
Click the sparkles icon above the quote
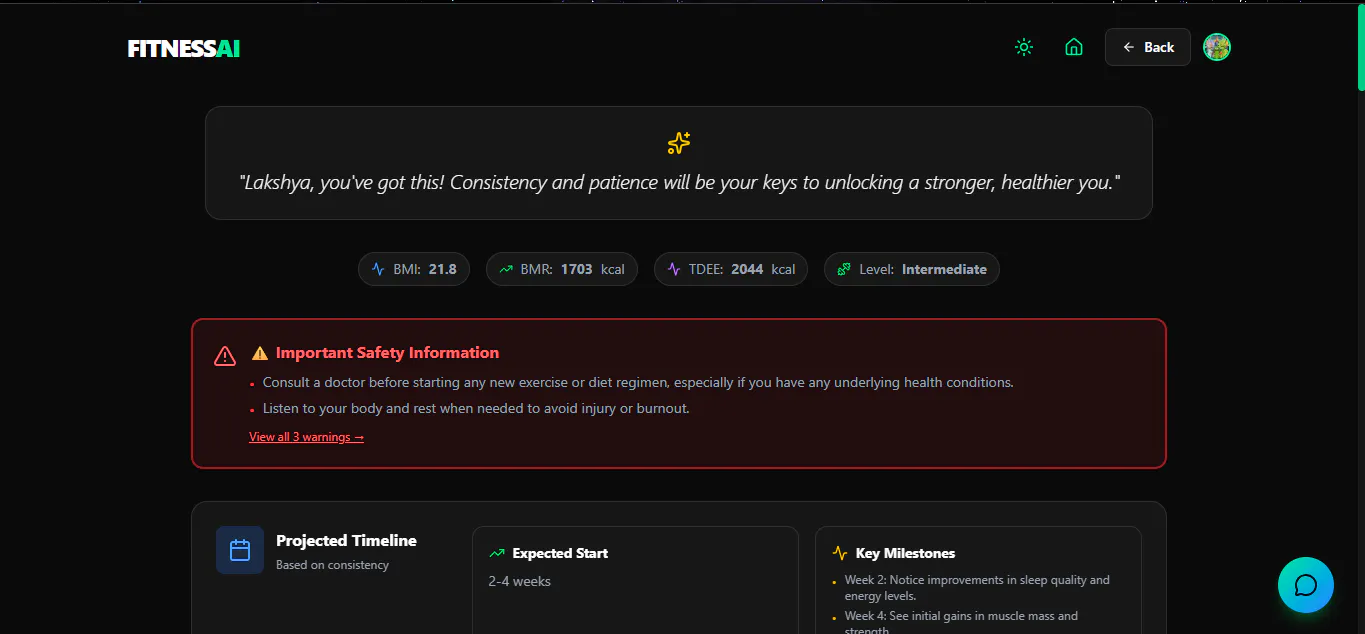(x=679, y=143)
